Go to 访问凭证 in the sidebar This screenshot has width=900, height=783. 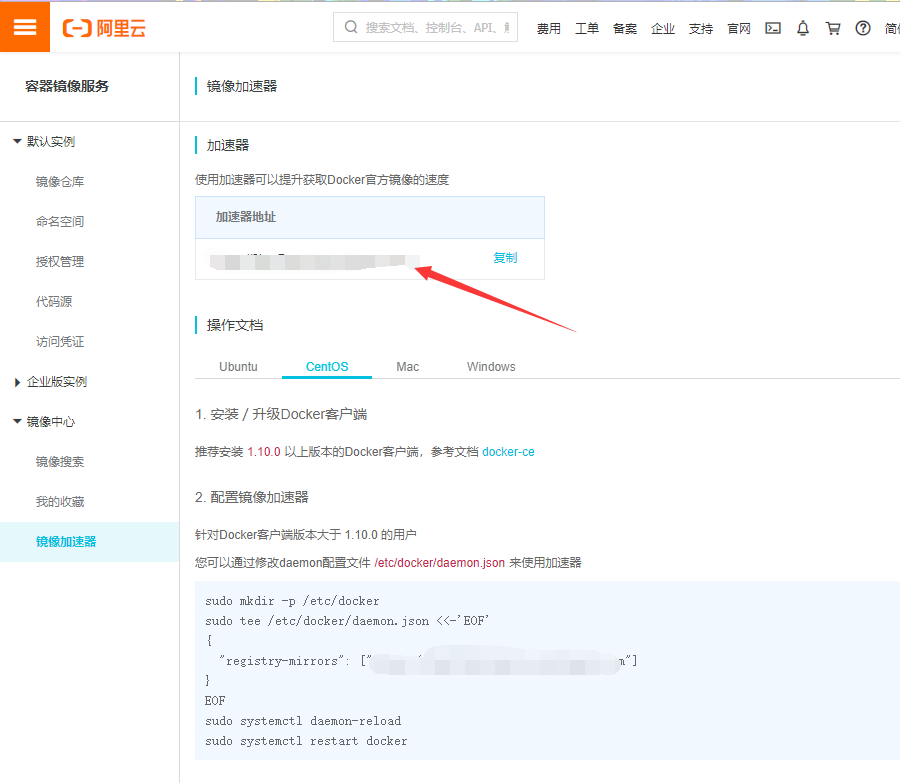pos(60,342)
